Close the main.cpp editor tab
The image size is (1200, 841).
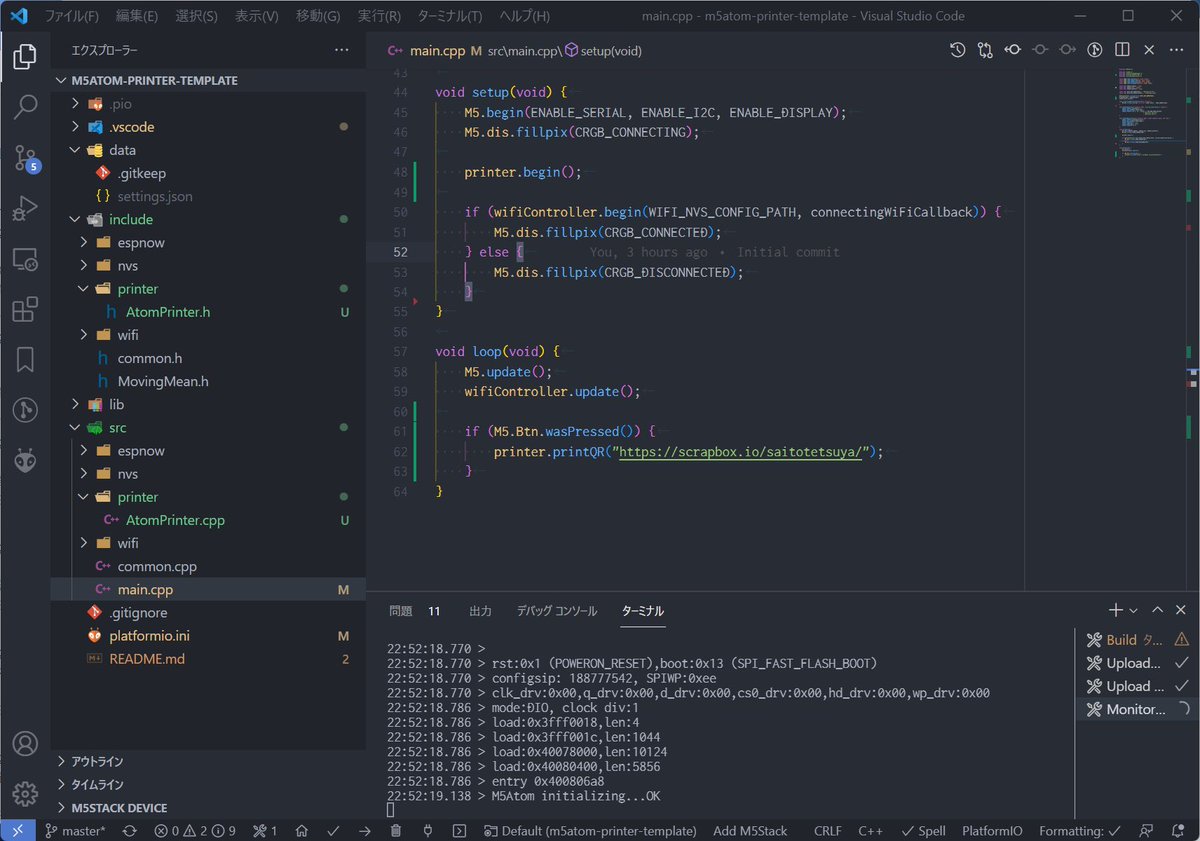(x=1150, y=50)
